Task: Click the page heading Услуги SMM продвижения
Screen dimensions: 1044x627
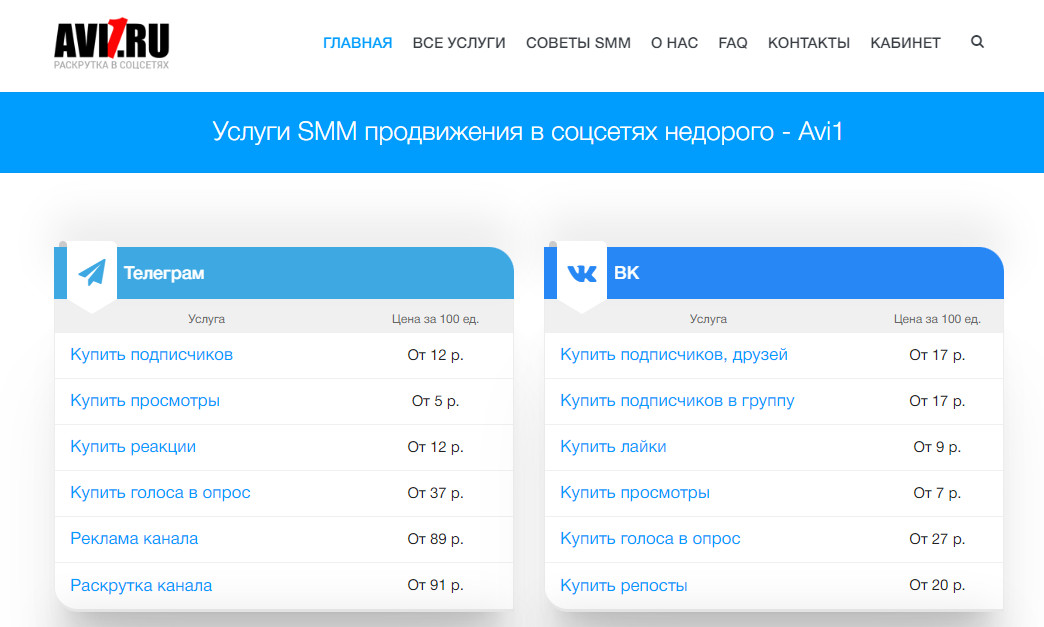Action: (527, 132)
